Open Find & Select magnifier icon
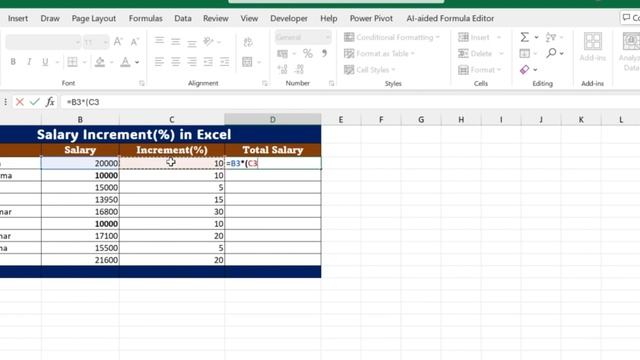The width and height of the screenshot is (640, 360). tap(551, 53)
